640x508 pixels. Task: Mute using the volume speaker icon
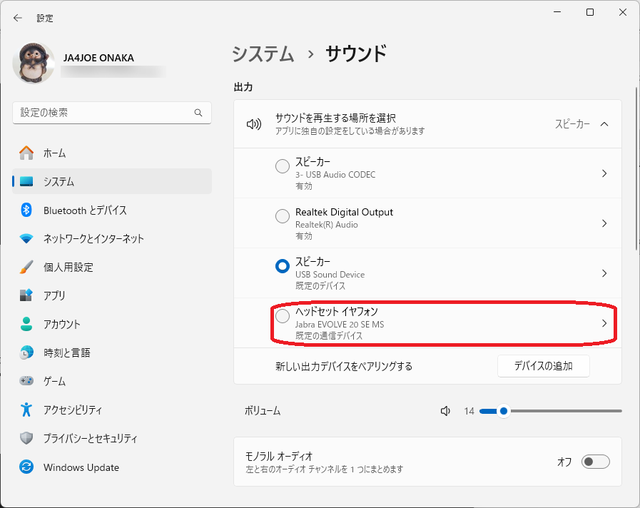[x=445, y=411]
